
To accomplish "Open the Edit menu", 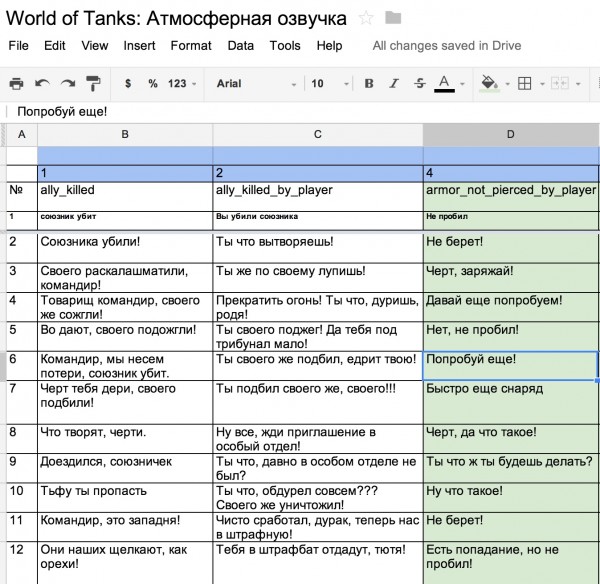I will pyautogui.click(x=55, y=46).
